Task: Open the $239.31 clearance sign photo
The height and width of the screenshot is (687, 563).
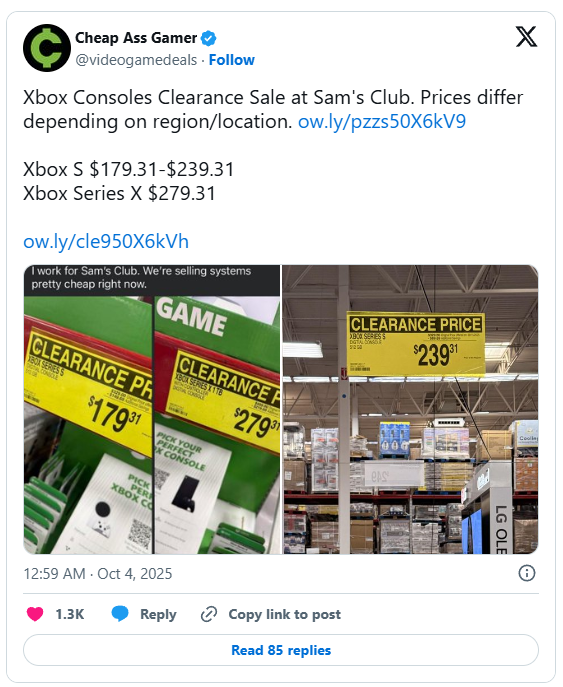Action: click(x=411, y=409)
